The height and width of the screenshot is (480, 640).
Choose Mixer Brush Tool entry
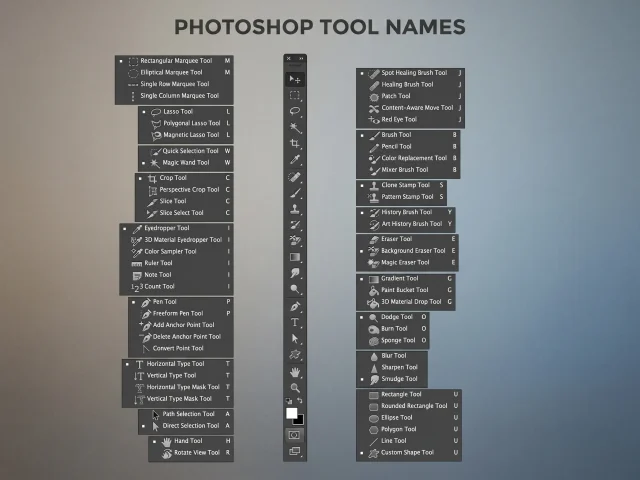click(x=408, y=170)
